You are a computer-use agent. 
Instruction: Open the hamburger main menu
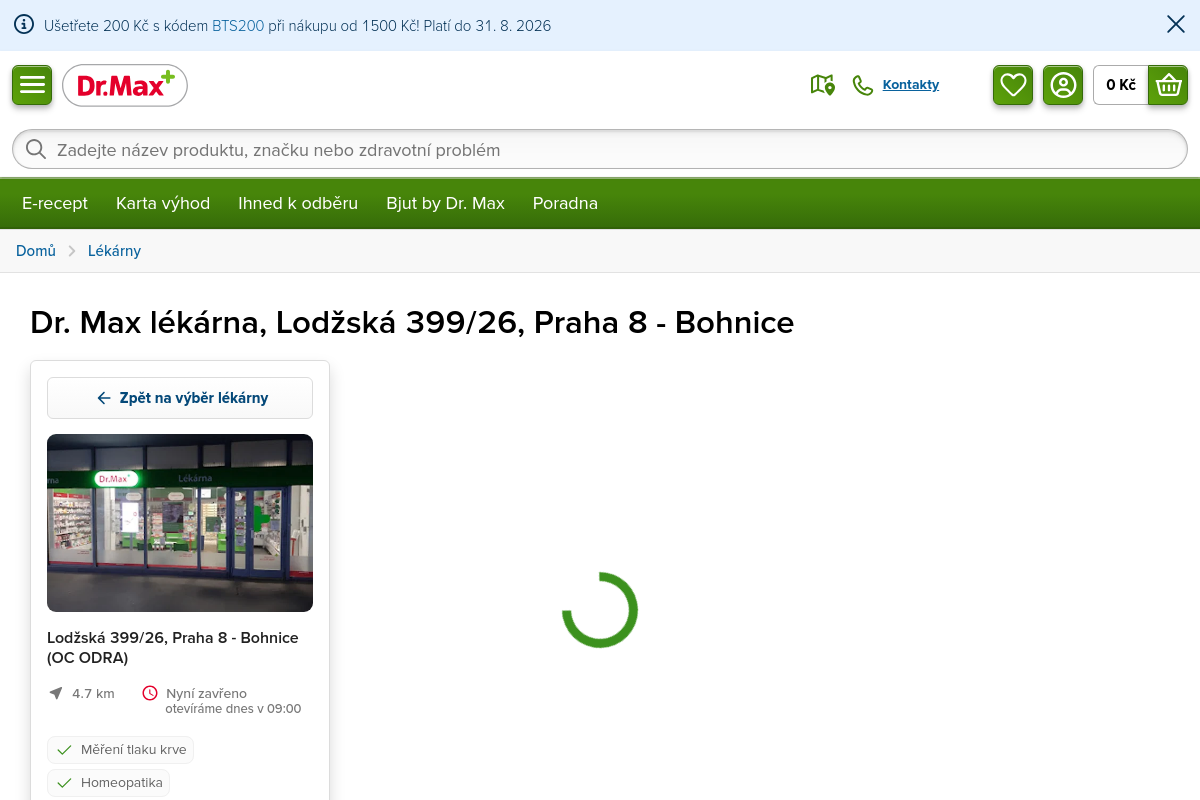(x=32, y=85)
